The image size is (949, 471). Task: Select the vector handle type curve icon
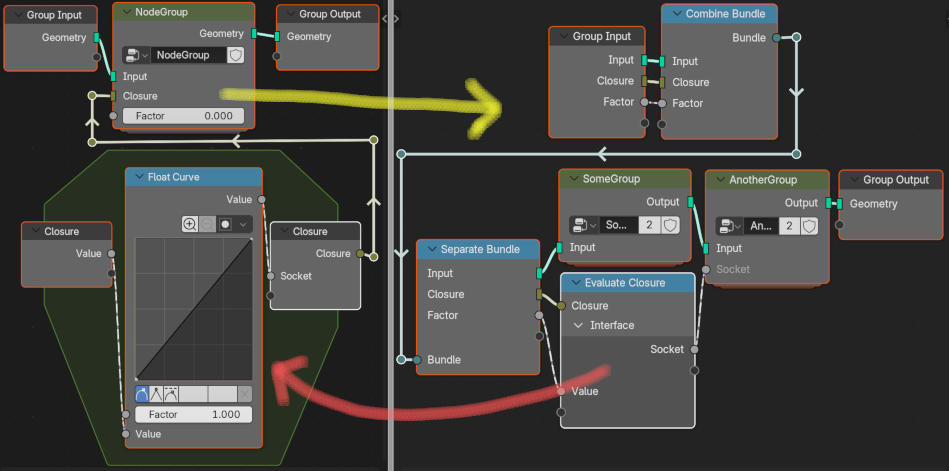158,394
